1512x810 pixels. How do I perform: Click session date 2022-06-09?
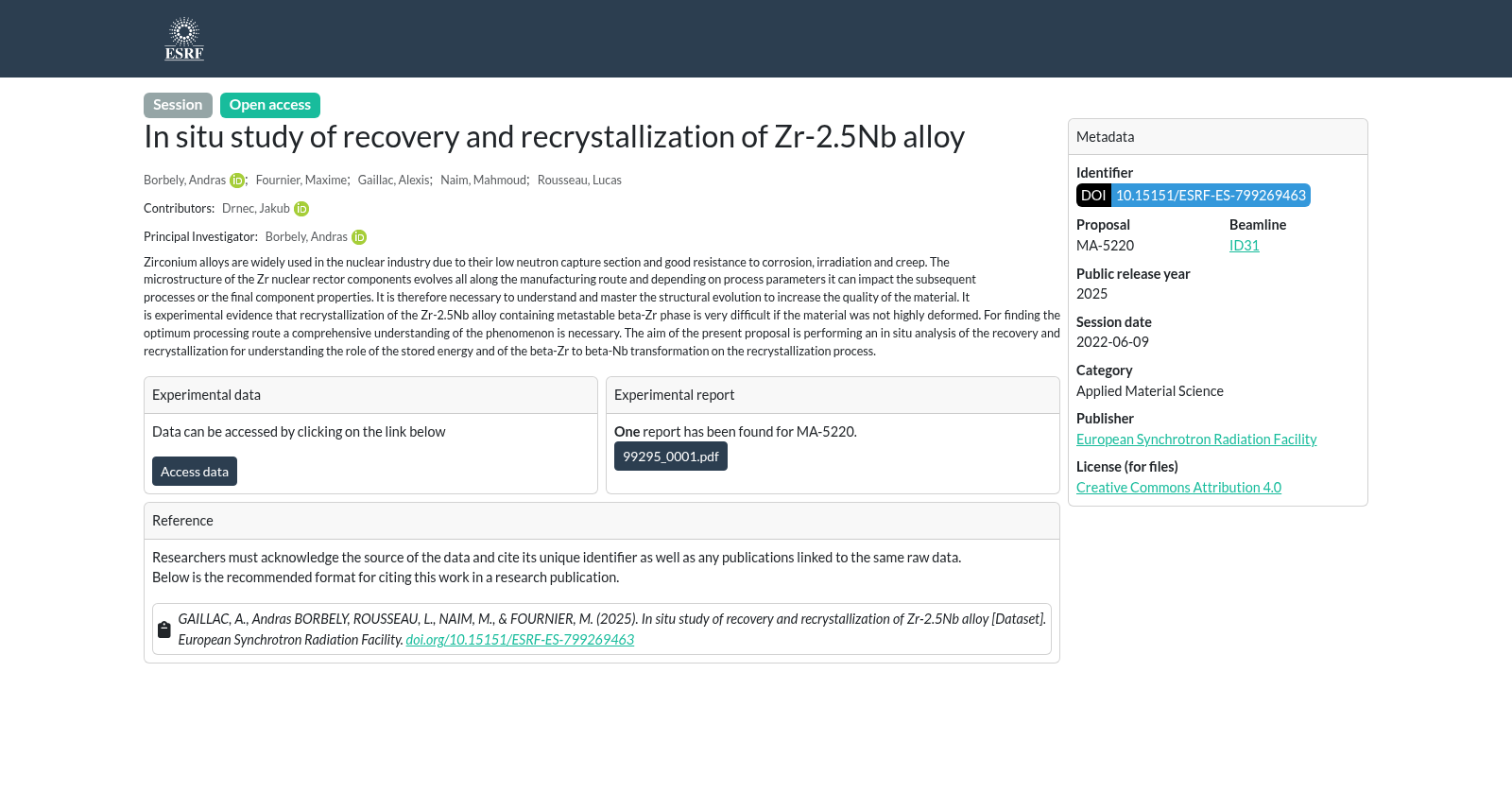[x=1112, y=342]
